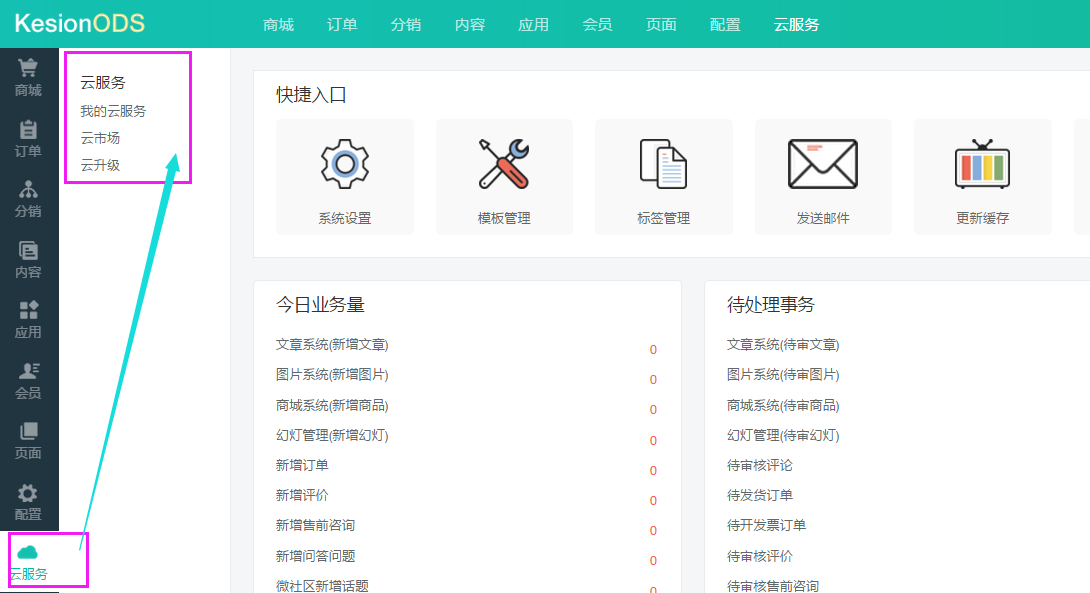
Task: Select 云服务 in top navigation bar
Action: tap(796, 24)
